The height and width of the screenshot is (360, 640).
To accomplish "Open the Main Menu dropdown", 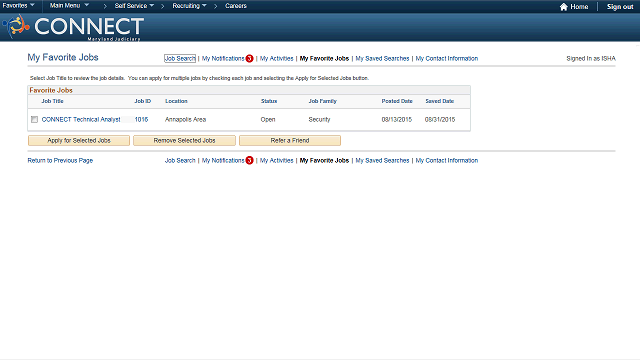I will [x=69, y=6].
